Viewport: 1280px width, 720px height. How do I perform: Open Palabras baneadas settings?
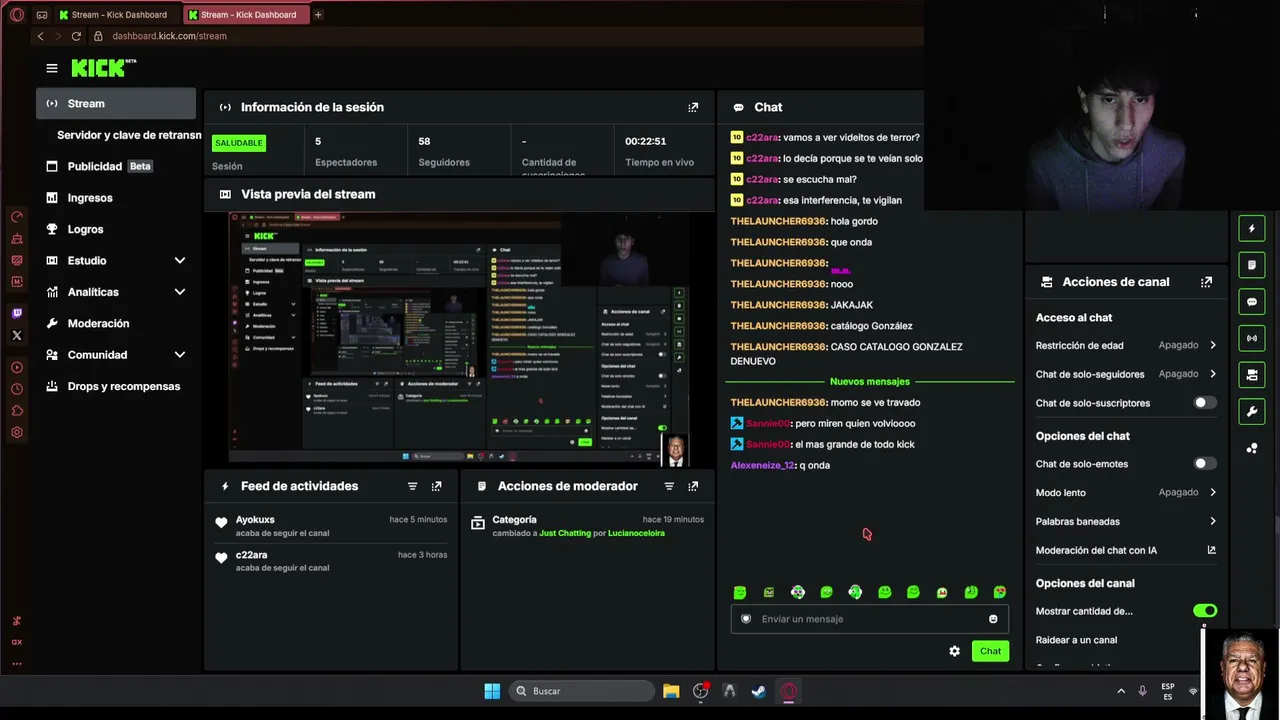[1126, 521]
